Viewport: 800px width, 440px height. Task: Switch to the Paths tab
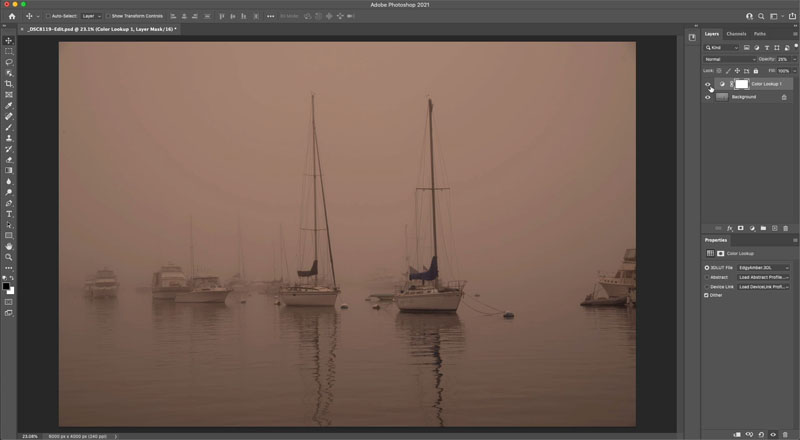pyautogui.click(x=760, y=34)
